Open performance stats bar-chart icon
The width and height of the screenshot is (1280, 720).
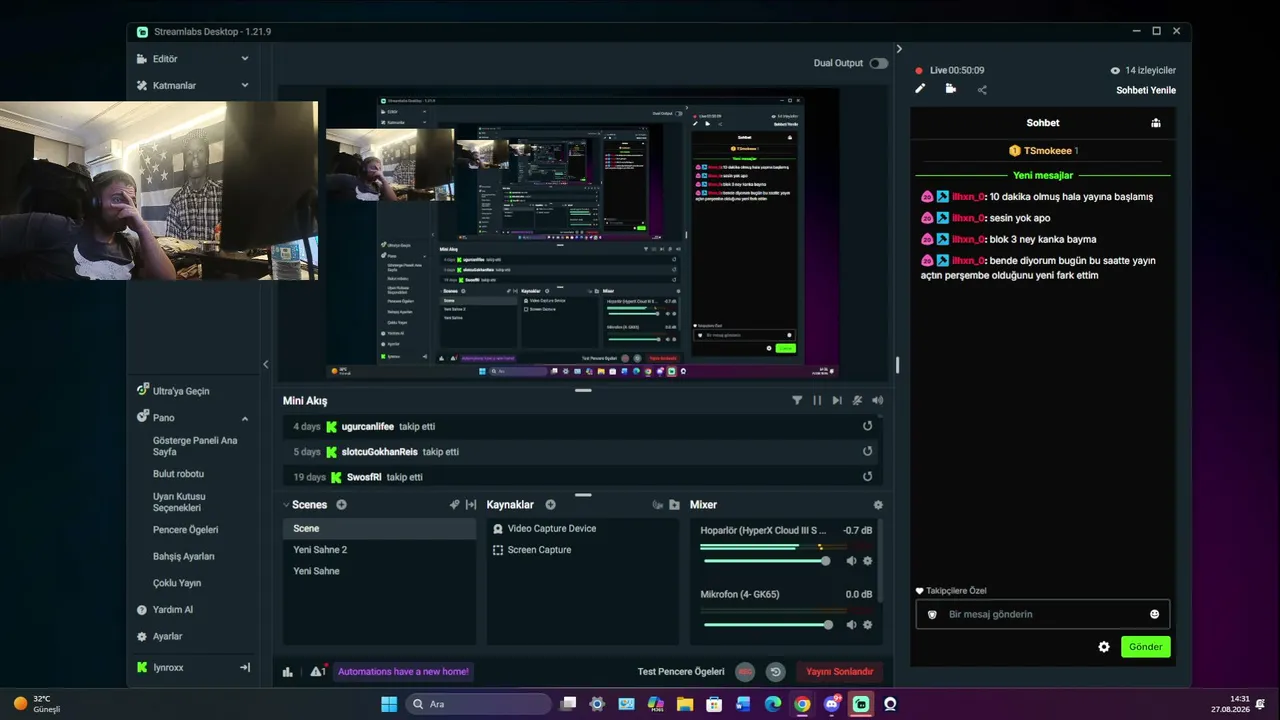point(288,672)
